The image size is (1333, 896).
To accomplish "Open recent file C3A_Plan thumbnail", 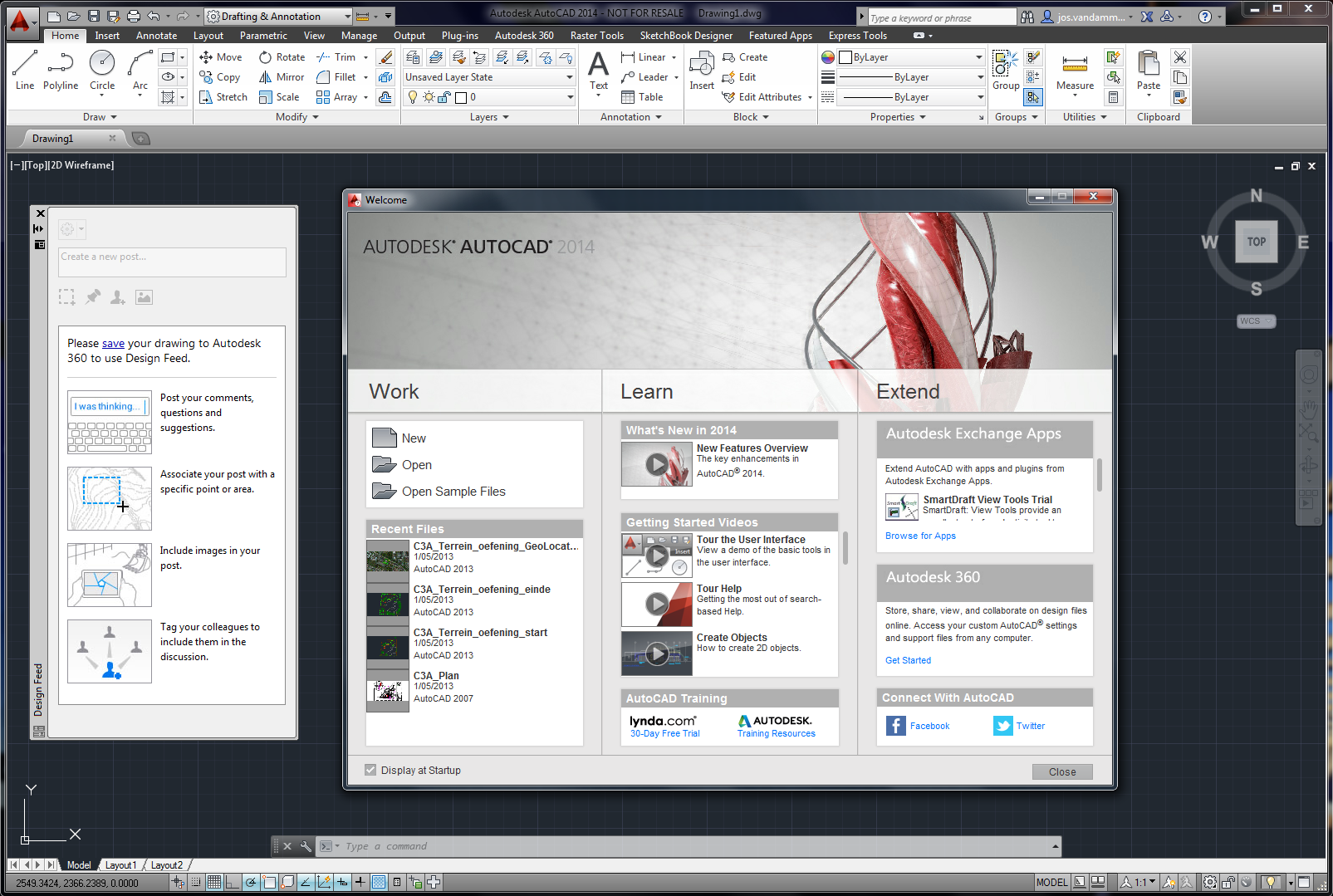I will 388,690.
